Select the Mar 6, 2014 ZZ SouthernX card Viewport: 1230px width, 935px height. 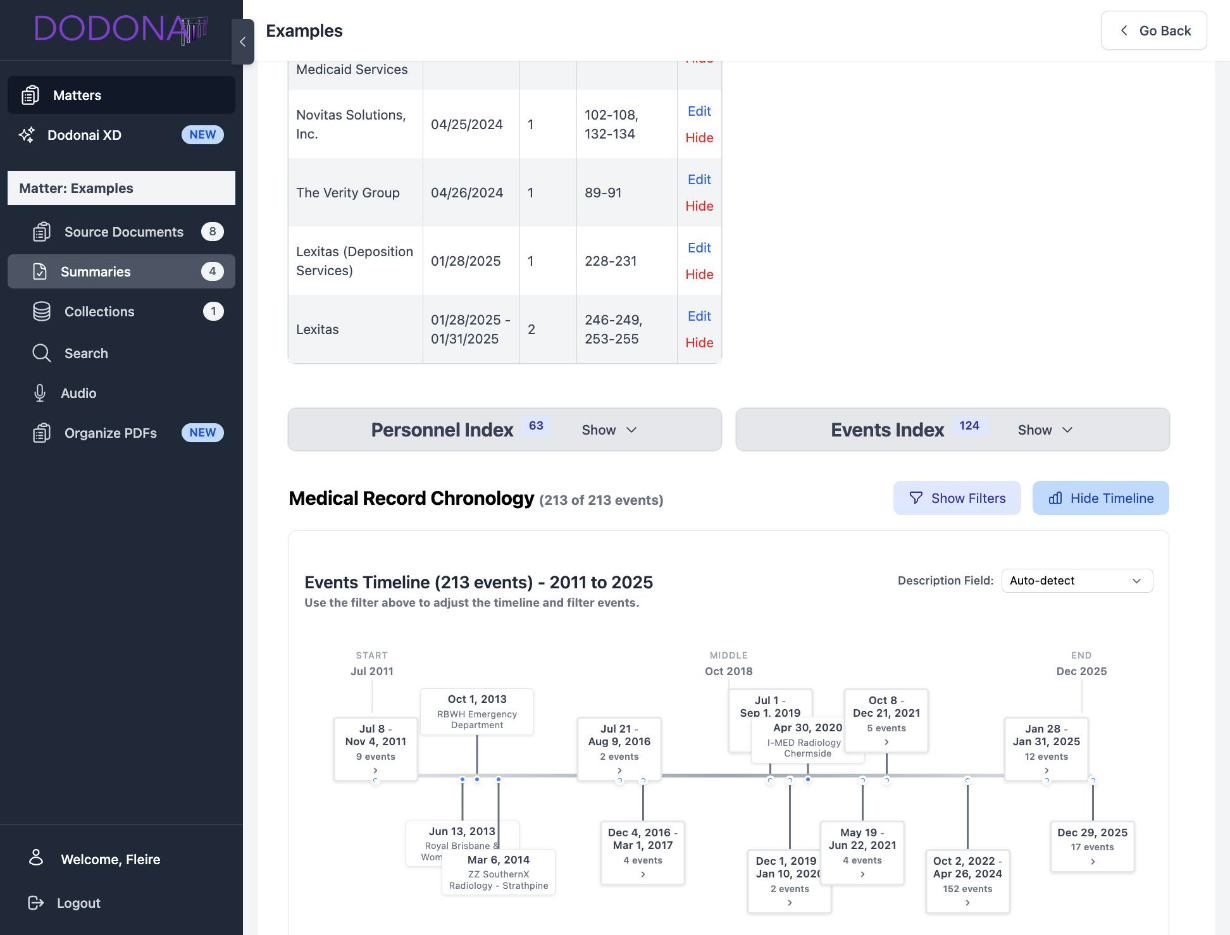coord(498,872)
